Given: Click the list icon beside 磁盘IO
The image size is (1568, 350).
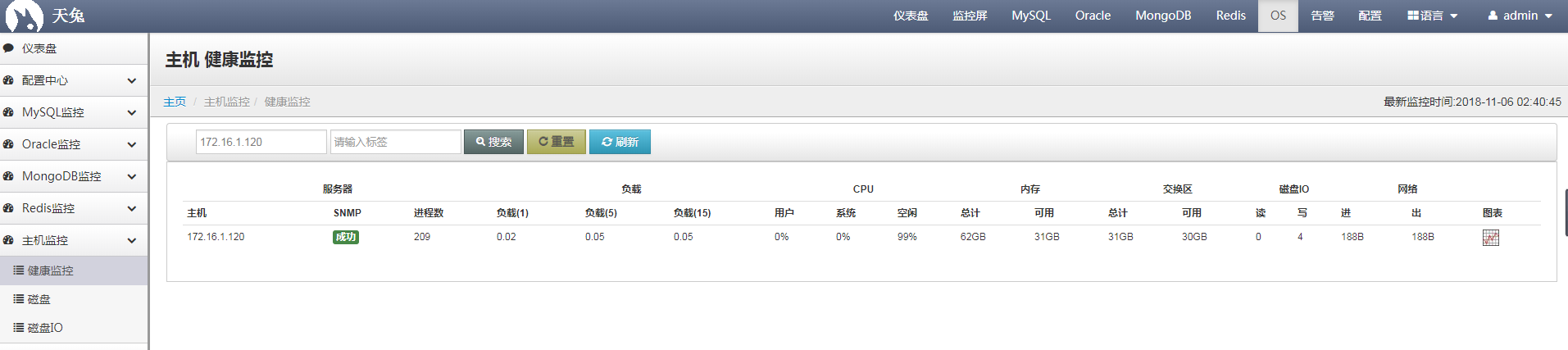Looking at the screenshot, I should tap(18, 327).
